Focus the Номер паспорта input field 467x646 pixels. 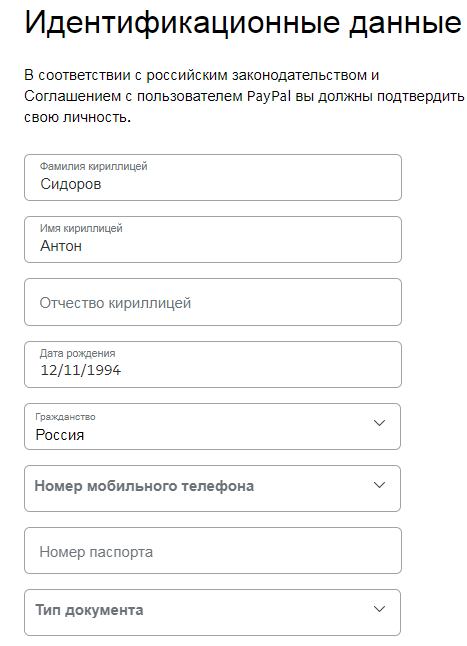click(213, 550)
